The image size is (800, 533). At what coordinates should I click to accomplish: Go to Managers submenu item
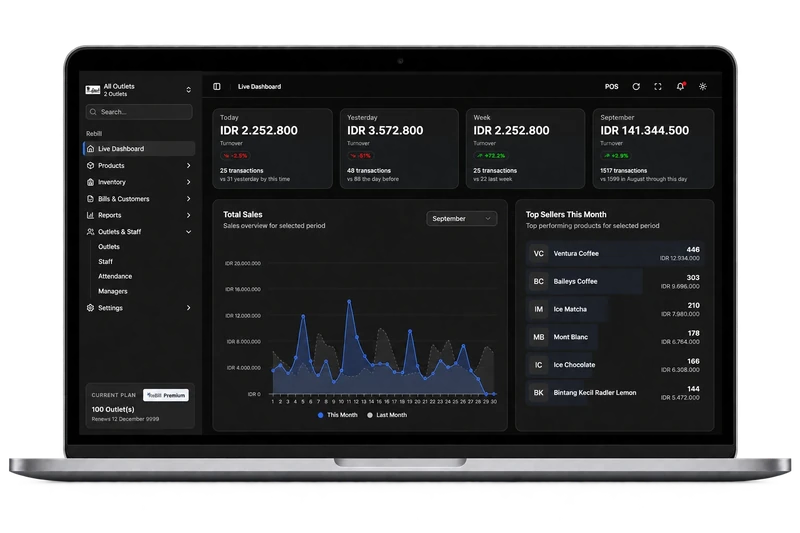tap(113, 291)
